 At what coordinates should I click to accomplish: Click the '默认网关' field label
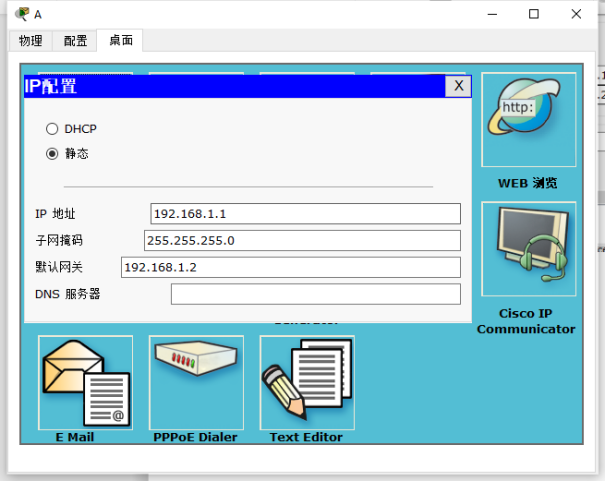(x=59, y=267)
